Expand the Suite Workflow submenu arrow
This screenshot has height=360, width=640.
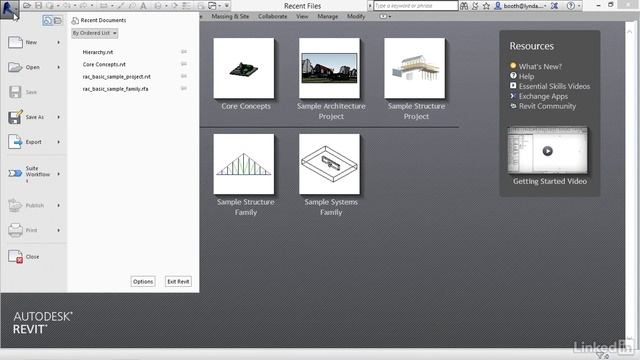pos(59,174)
